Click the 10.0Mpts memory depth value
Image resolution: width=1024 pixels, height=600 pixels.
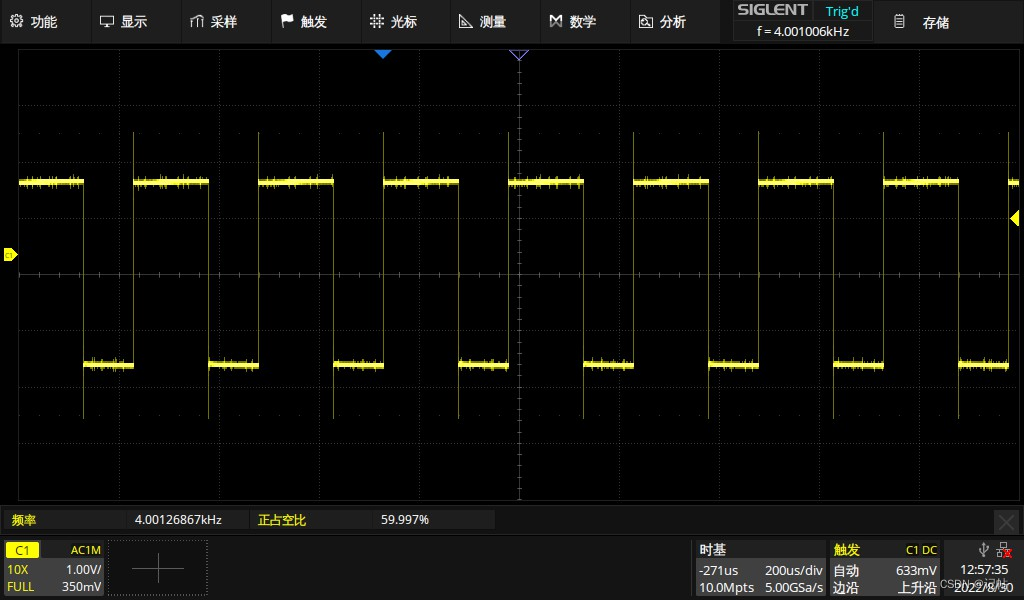click(x=726, y=588)
